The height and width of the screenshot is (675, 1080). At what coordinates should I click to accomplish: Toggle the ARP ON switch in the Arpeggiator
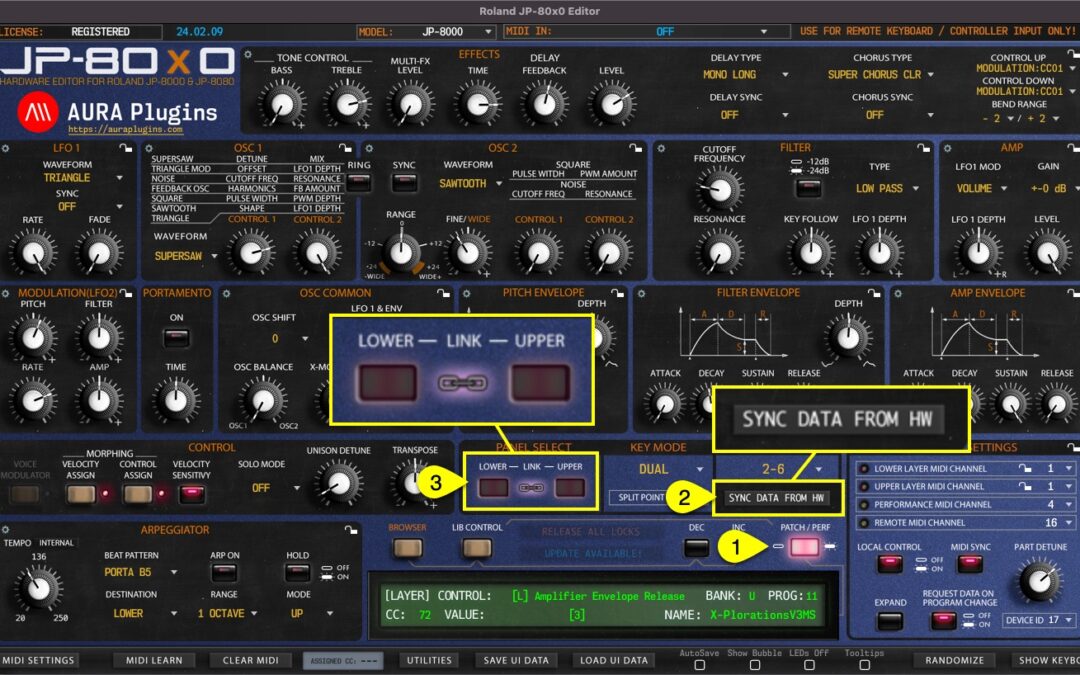pos(222,573)
